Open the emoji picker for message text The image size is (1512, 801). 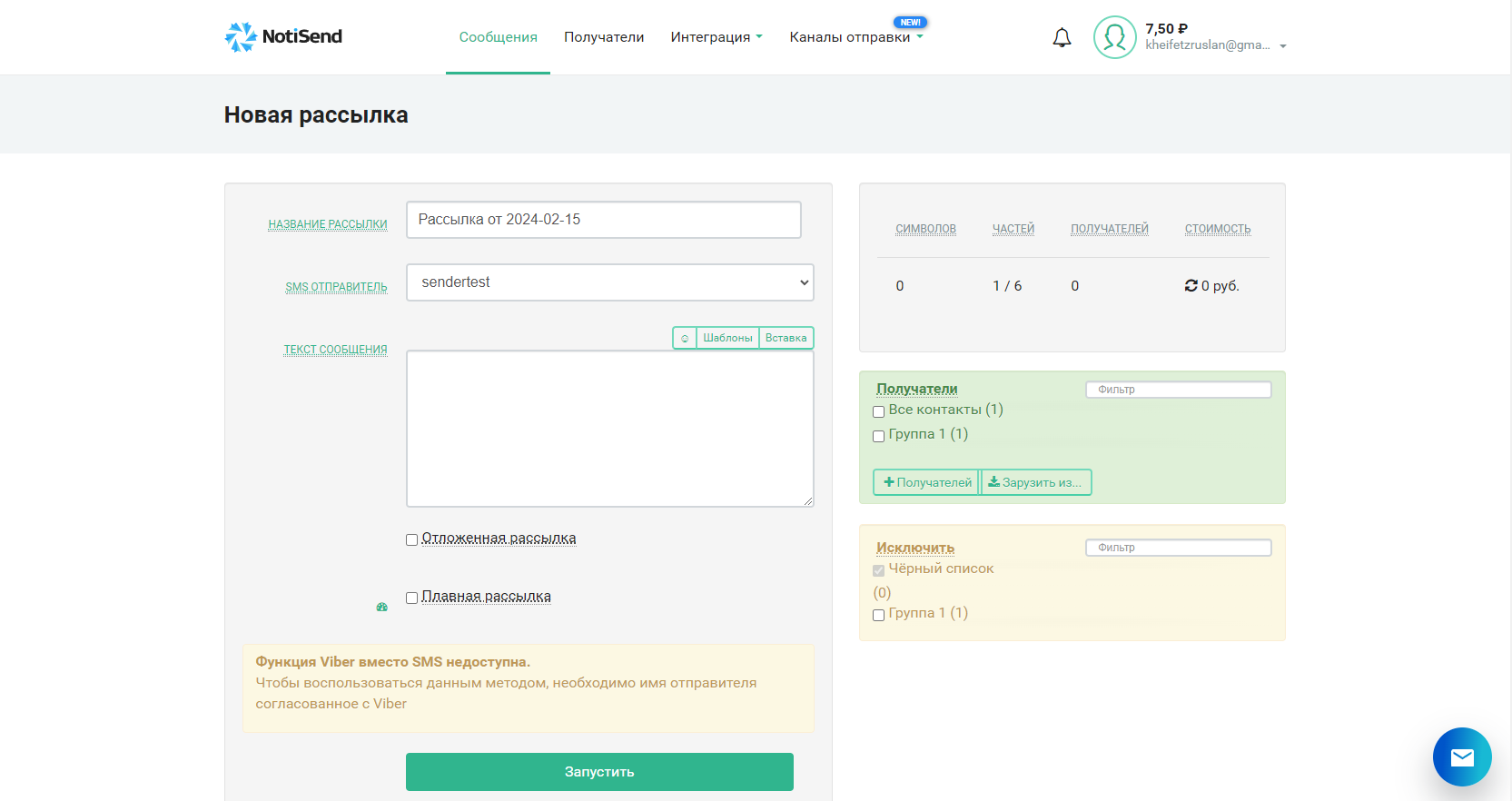click(x=685, y=338)
